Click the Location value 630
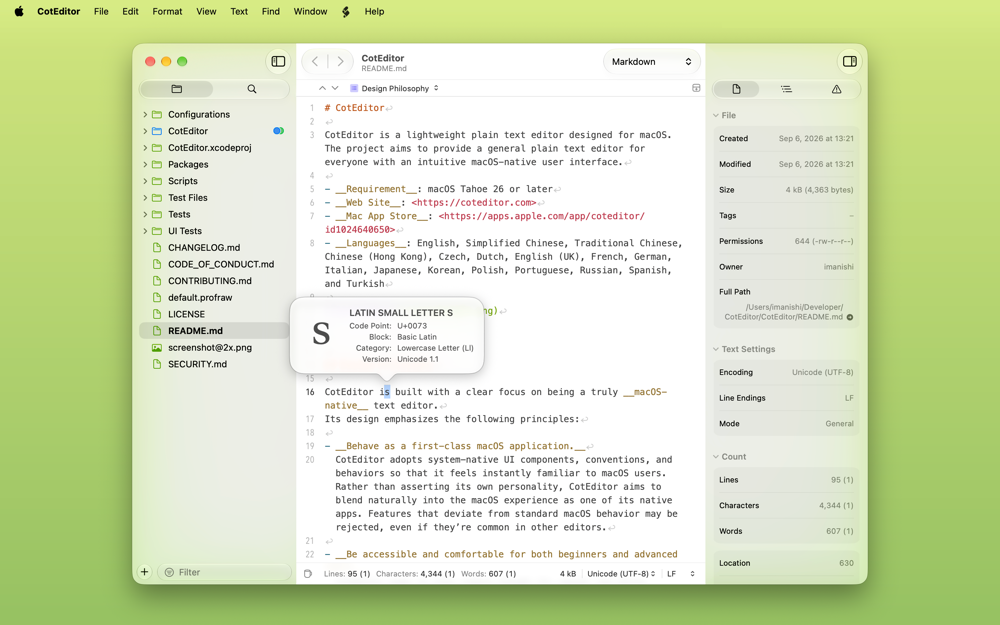The image size is (1000, 625). pyautogui.click(x=846, y=563)
